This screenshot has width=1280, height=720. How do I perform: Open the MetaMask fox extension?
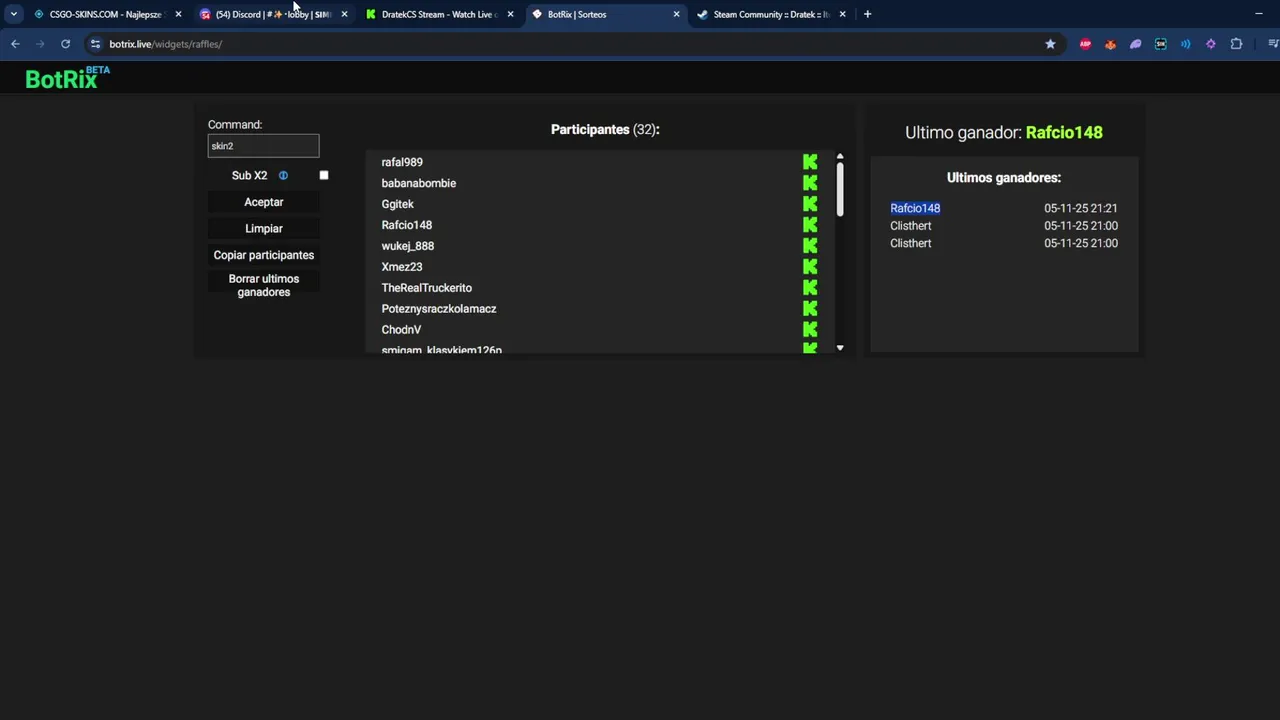click(1110, 44)
